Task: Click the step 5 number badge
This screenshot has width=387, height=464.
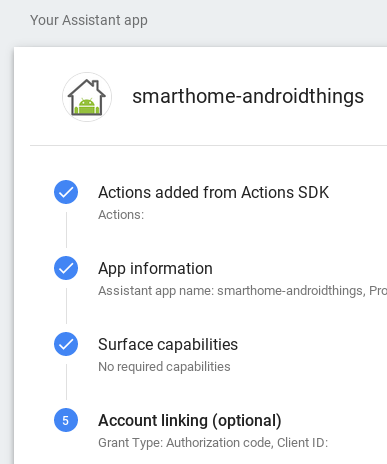Action: tap(66, 420)
